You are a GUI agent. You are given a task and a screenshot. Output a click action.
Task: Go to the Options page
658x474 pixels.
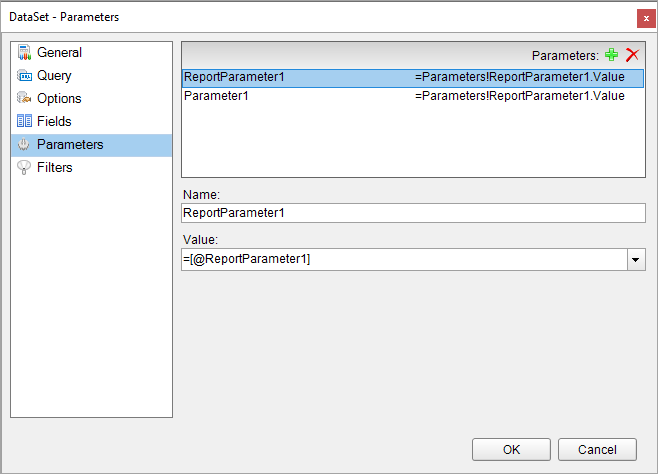[x=91, y=98]
